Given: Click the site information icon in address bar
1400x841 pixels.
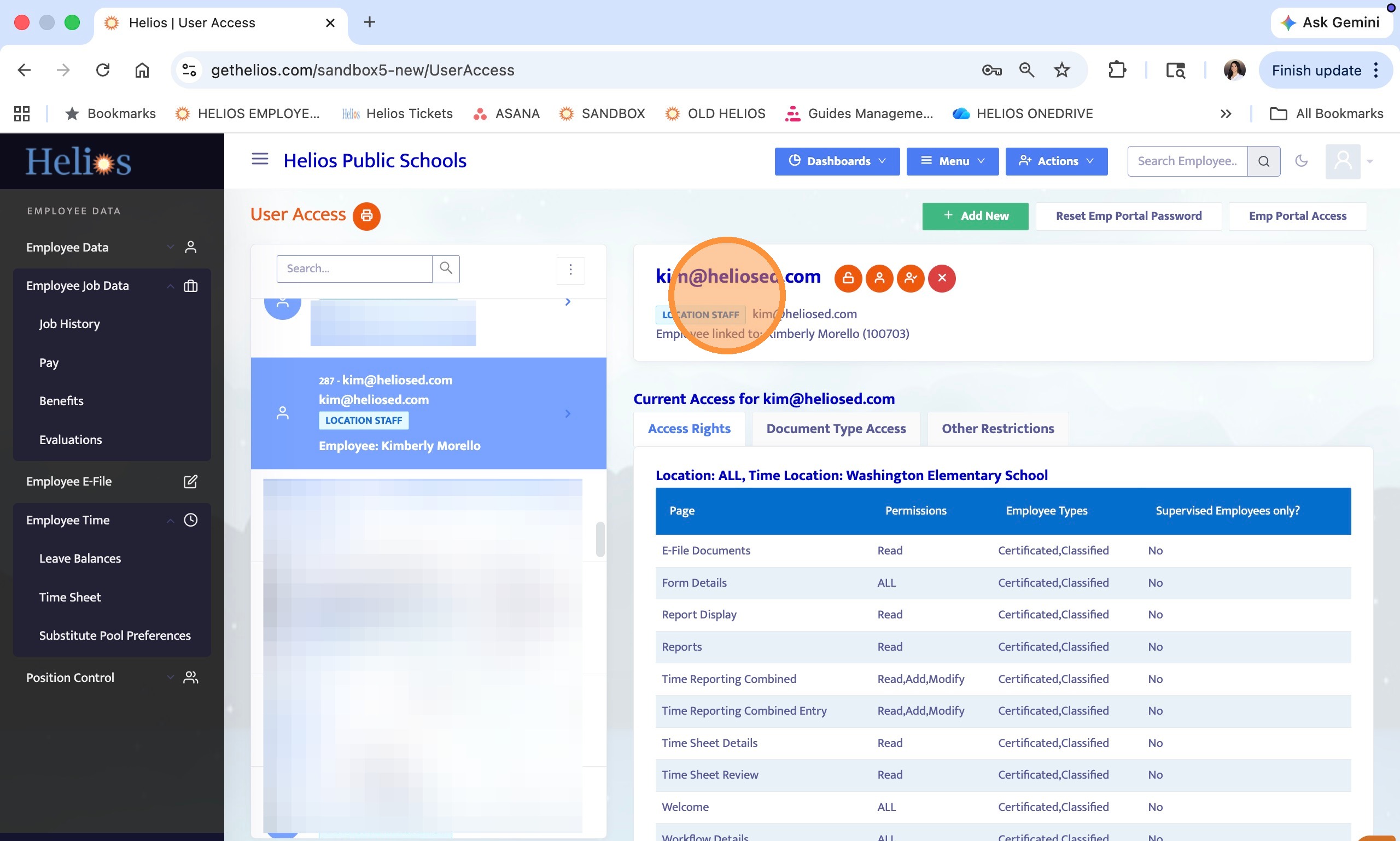Looking at the screenshot, I should point(189,71).
